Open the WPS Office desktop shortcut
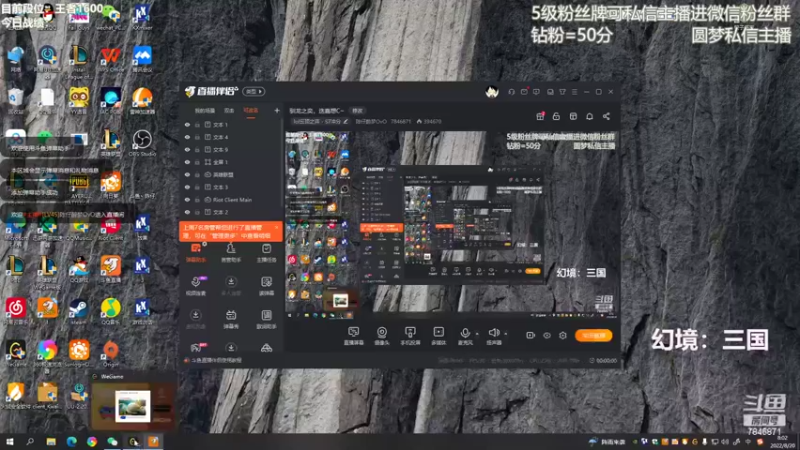This screenshot has width=800, height=450. coord(110,59)
